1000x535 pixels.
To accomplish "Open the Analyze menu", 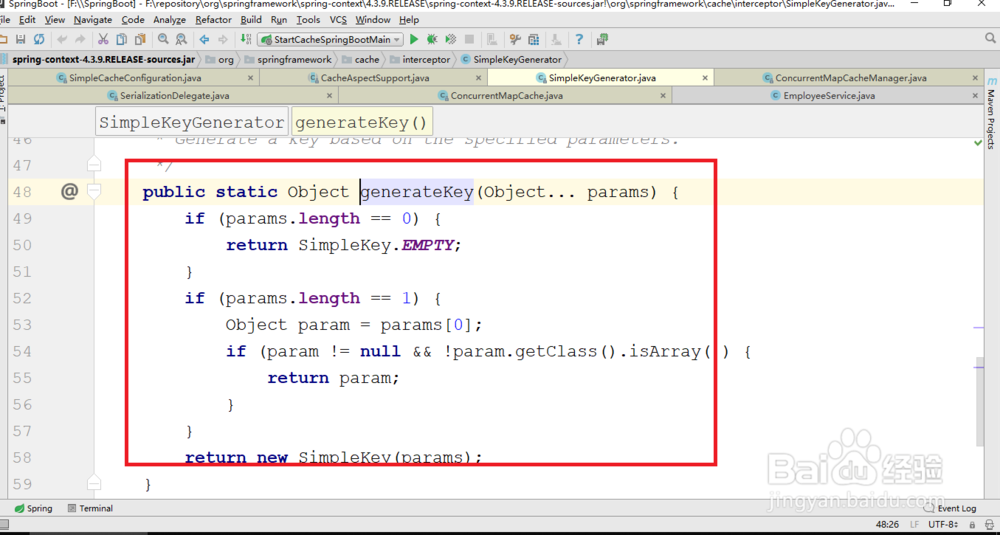I will [x=170, y=20].
